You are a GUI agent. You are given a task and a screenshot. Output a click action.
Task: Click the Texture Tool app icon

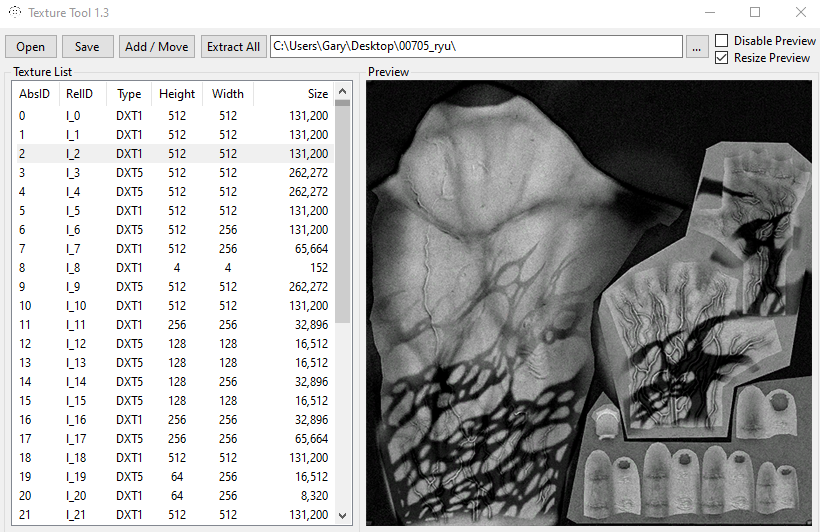[x=15, y=12]
